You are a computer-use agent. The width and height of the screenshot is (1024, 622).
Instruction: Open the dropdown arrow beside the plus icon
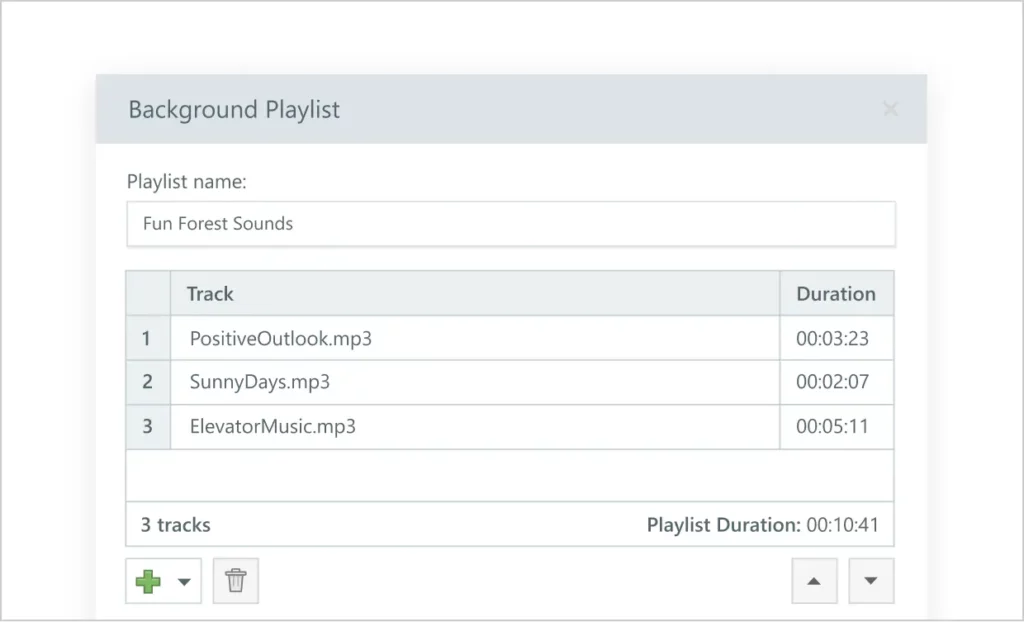pos(184,582)
